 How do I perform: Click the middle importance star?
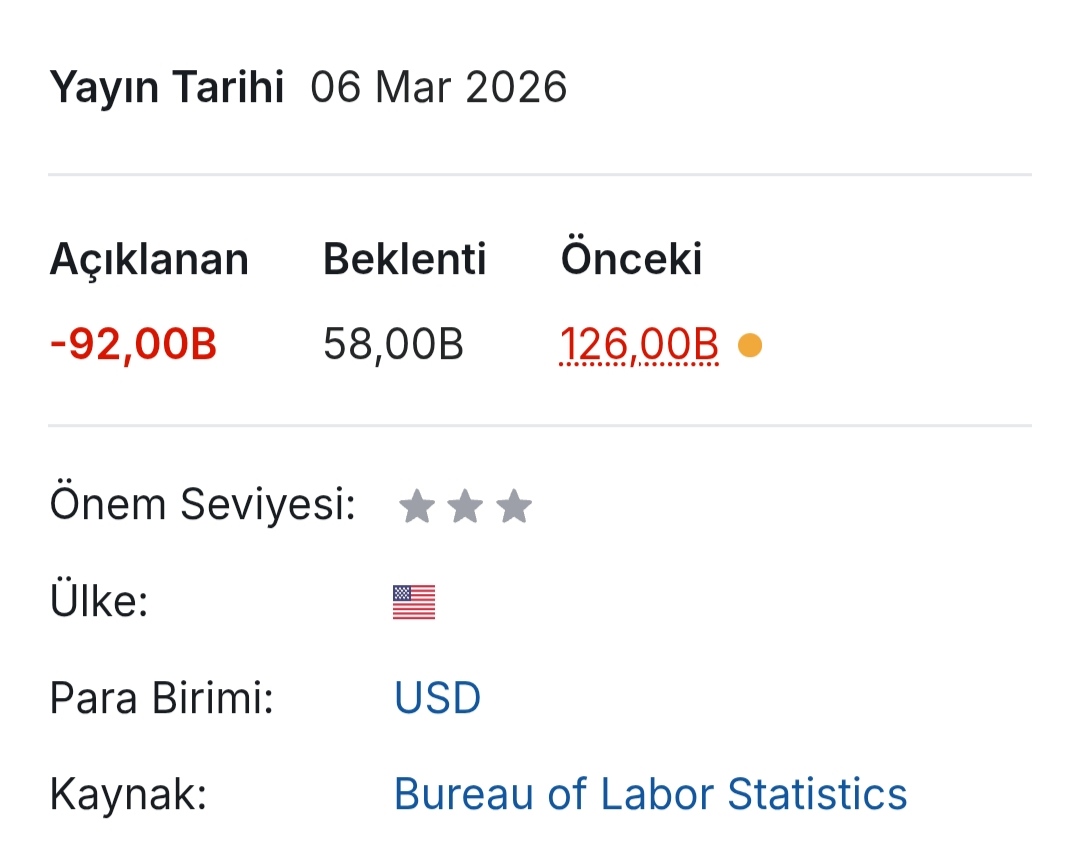click(x=465, y=507)
